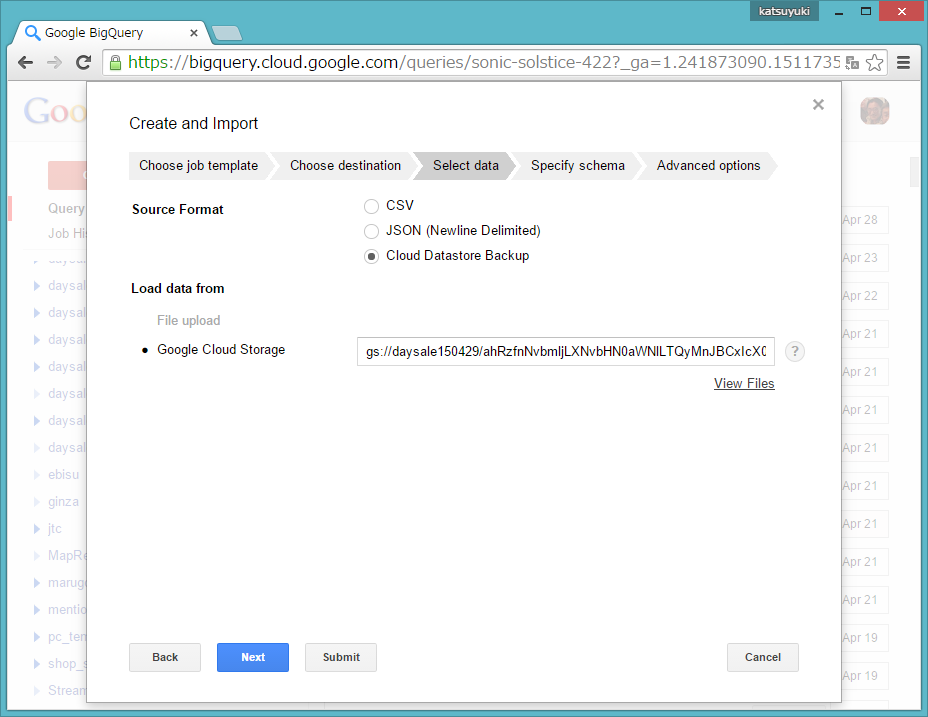Open Job History in background sidebar

67,233
